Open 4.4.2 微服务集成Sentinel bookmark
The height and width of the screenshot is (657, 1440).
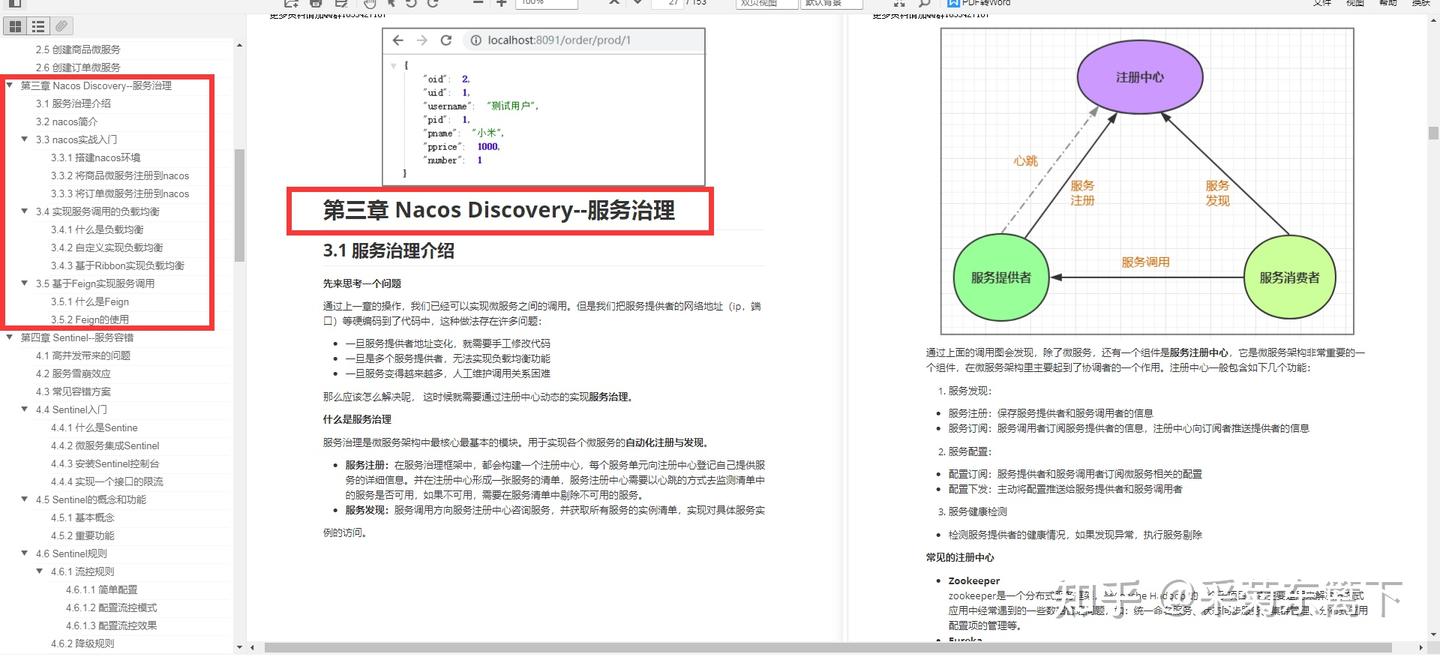pyautogui.click(x=105, y=446)
